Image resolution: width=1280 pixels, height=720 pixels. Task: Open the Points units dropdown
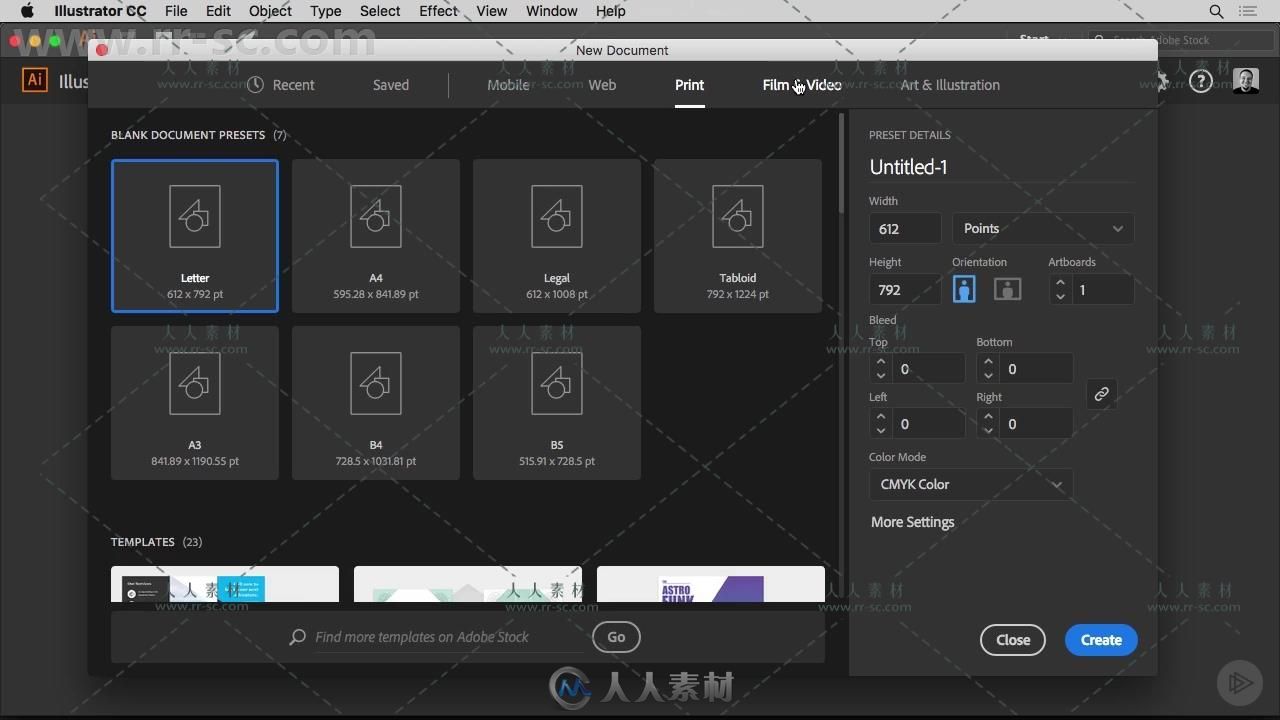pyautogui.click(x=1043, y=228)
